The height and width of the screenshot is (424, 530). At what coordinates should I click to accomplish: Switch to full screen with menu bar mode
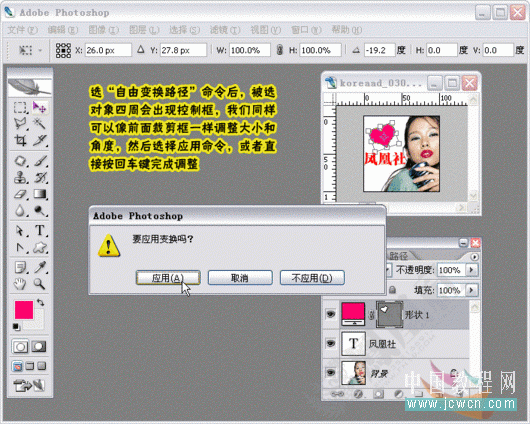click(x=30, y=366)
